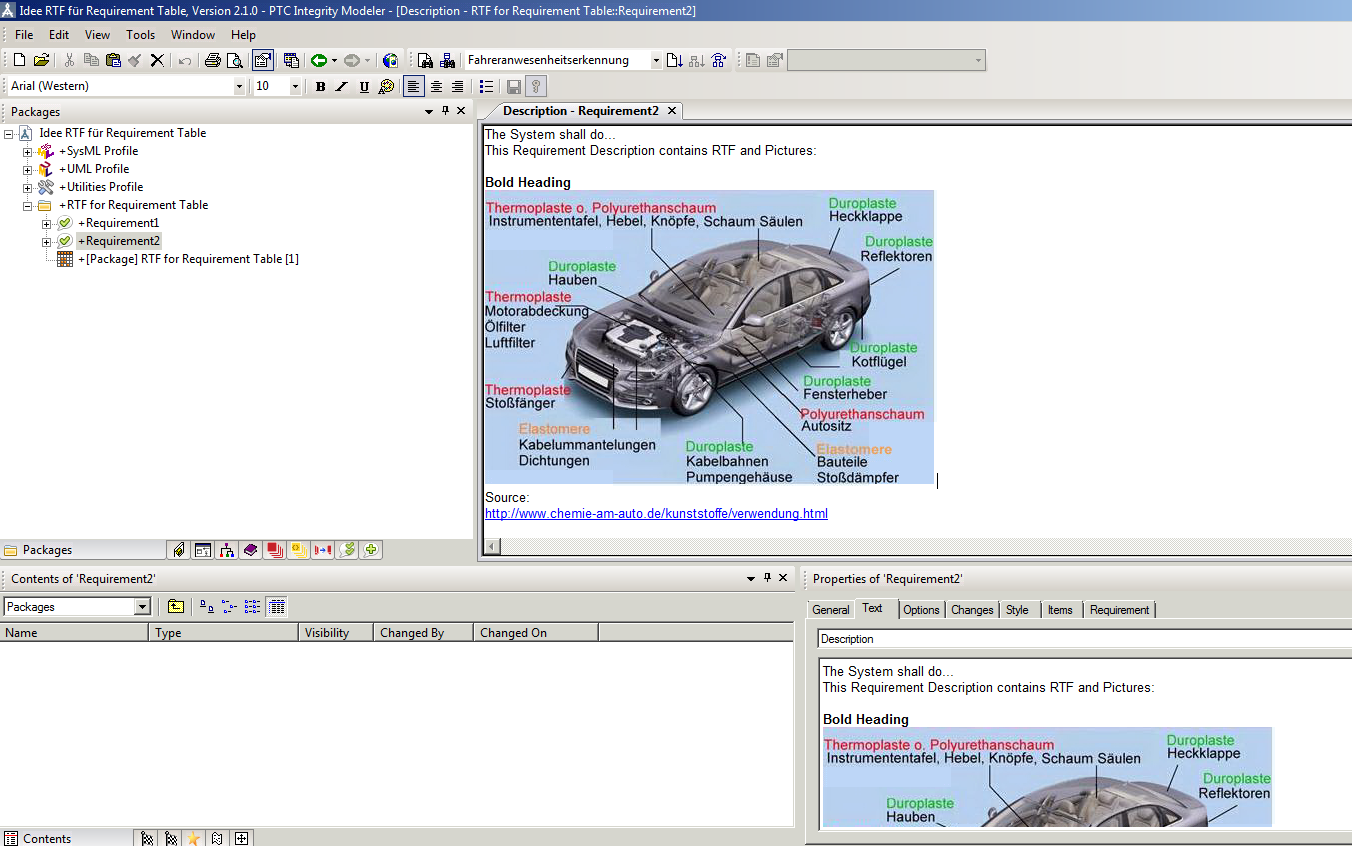Open the Tools menu
This screenshot has width=1352, height=846.
[x=140, y=35]
